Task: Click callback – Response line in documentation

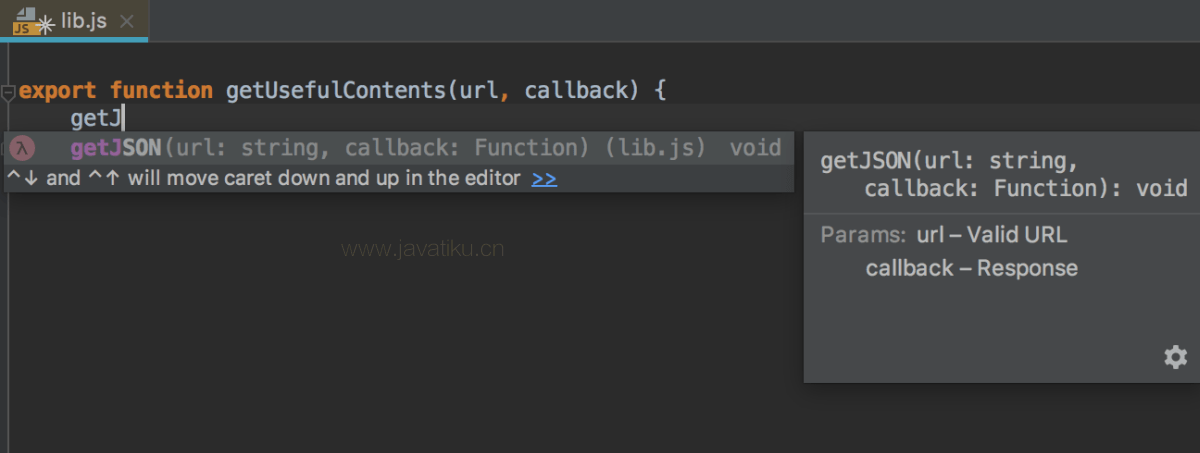Action: (971, 269)
